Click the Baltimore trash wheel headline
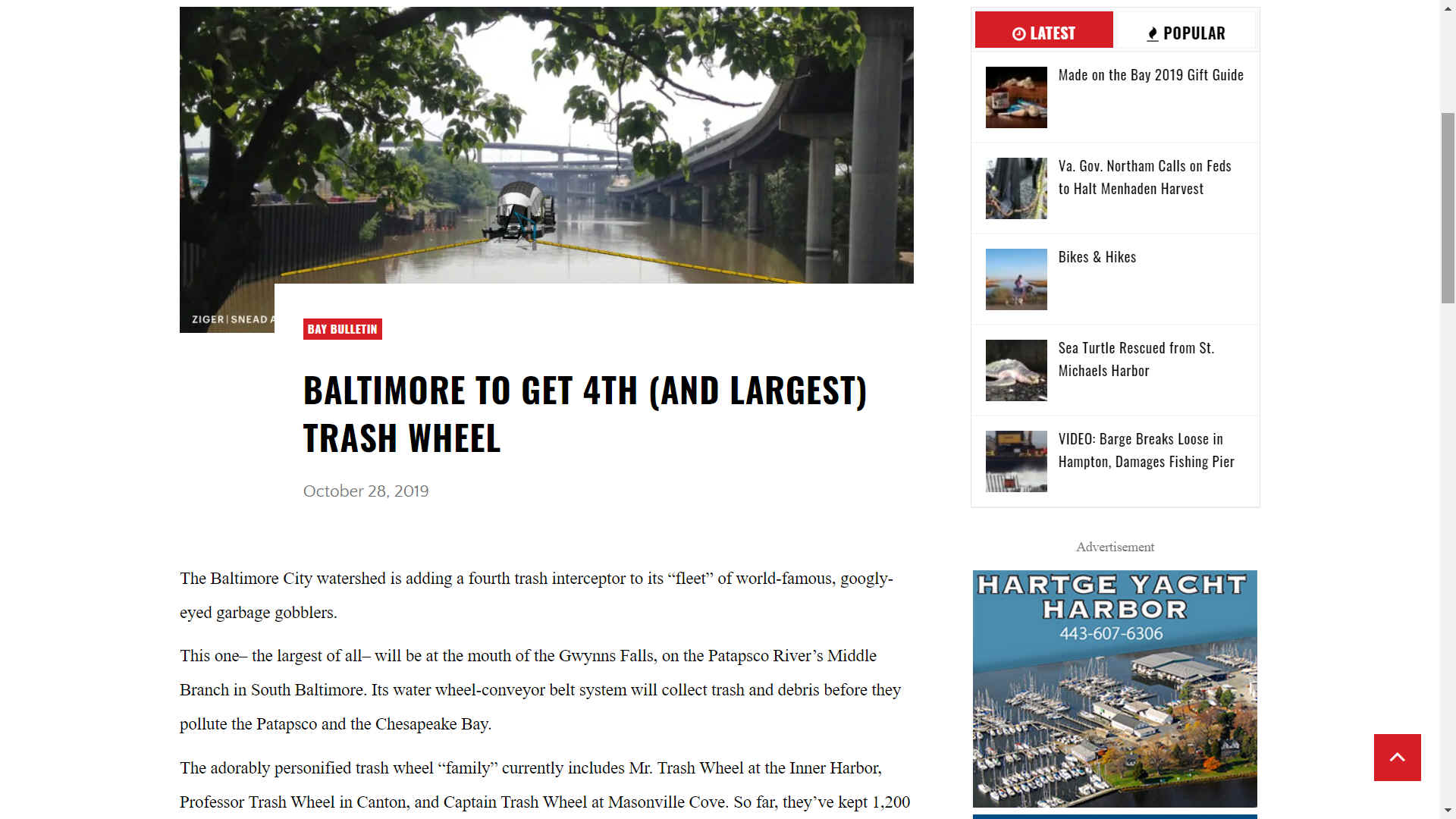This screenshot has width=1456, height=819. point(585,414)
